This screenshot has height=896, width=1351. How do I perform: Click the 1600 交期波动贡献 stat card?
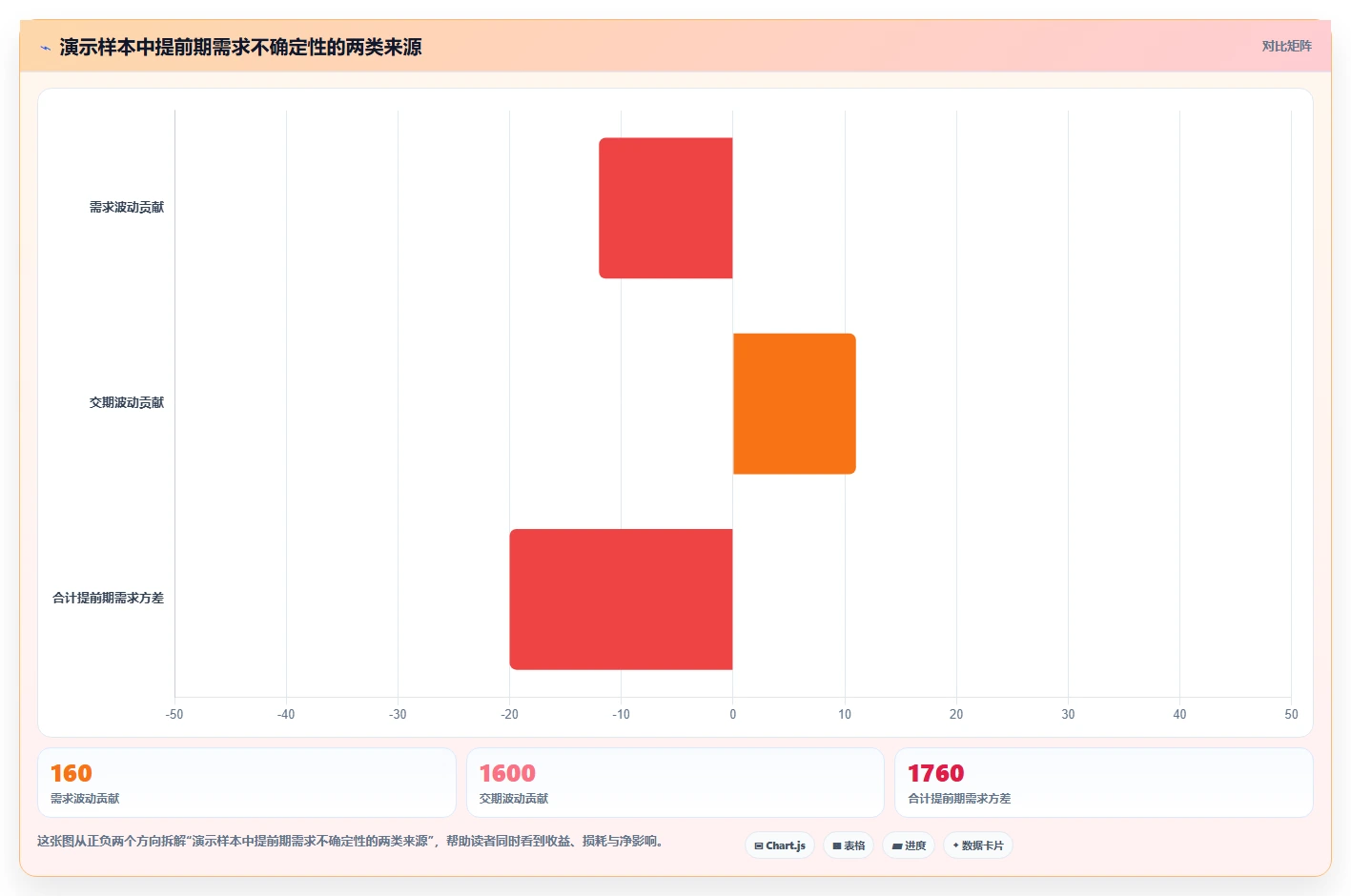pos(675,783)
